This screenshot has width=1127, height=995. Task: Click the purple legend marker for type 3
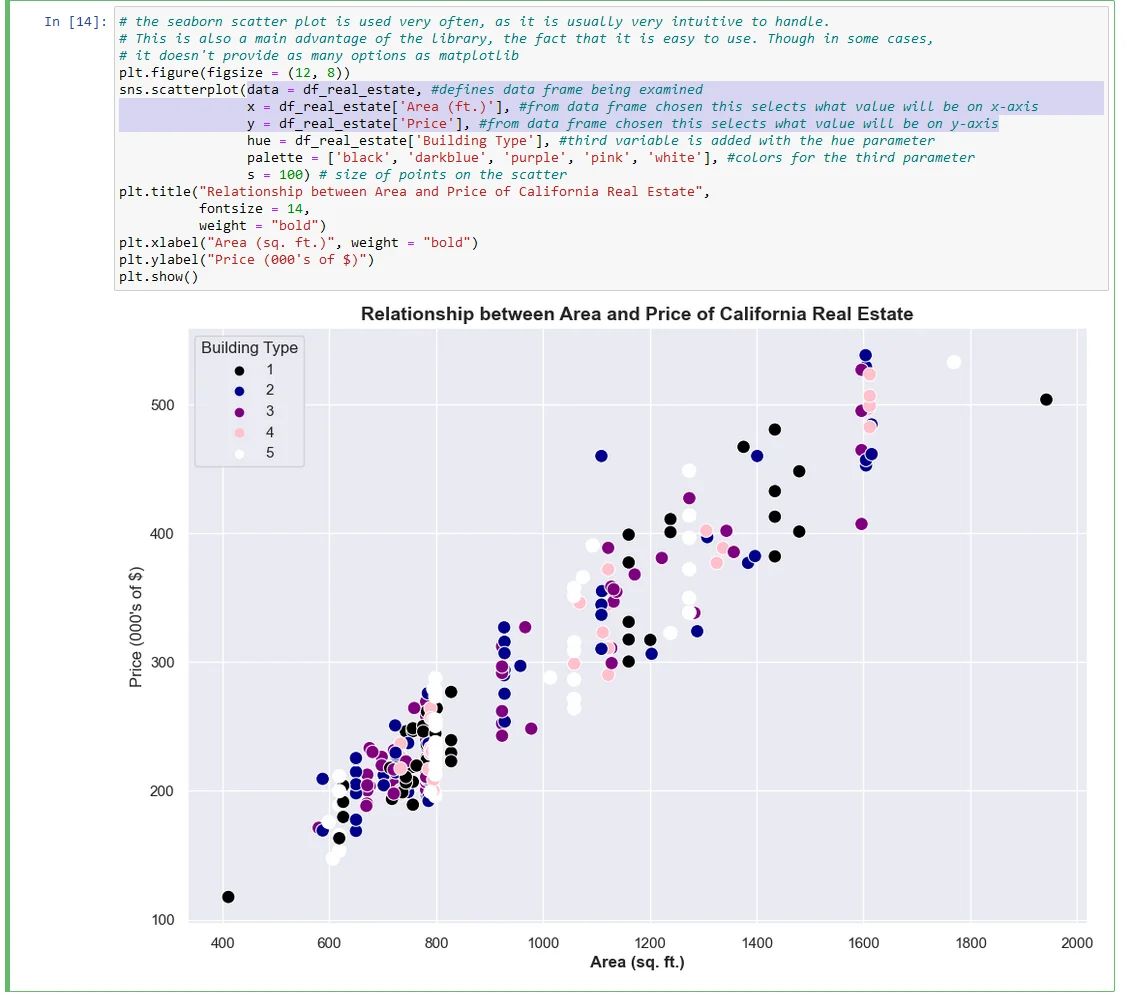pyautogui.click(x=239, y=412)
